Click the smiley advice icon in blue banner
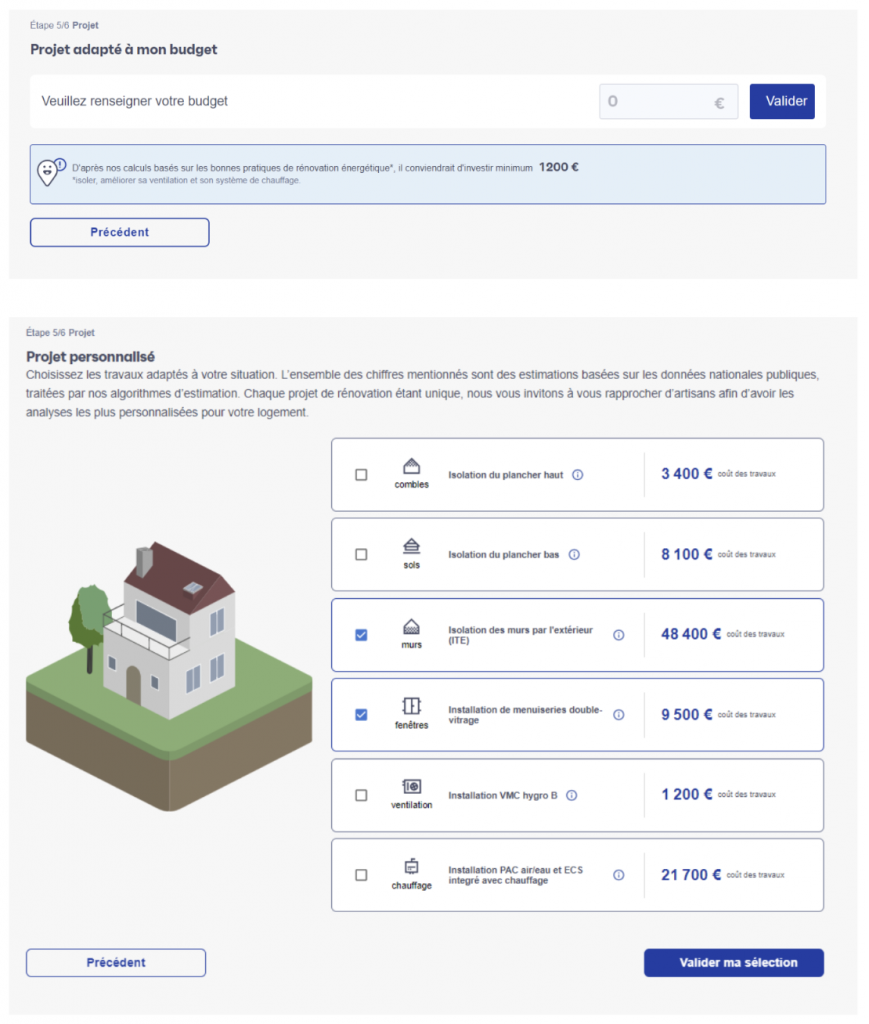The image size is (869, 1024). [x=50, y=171]
